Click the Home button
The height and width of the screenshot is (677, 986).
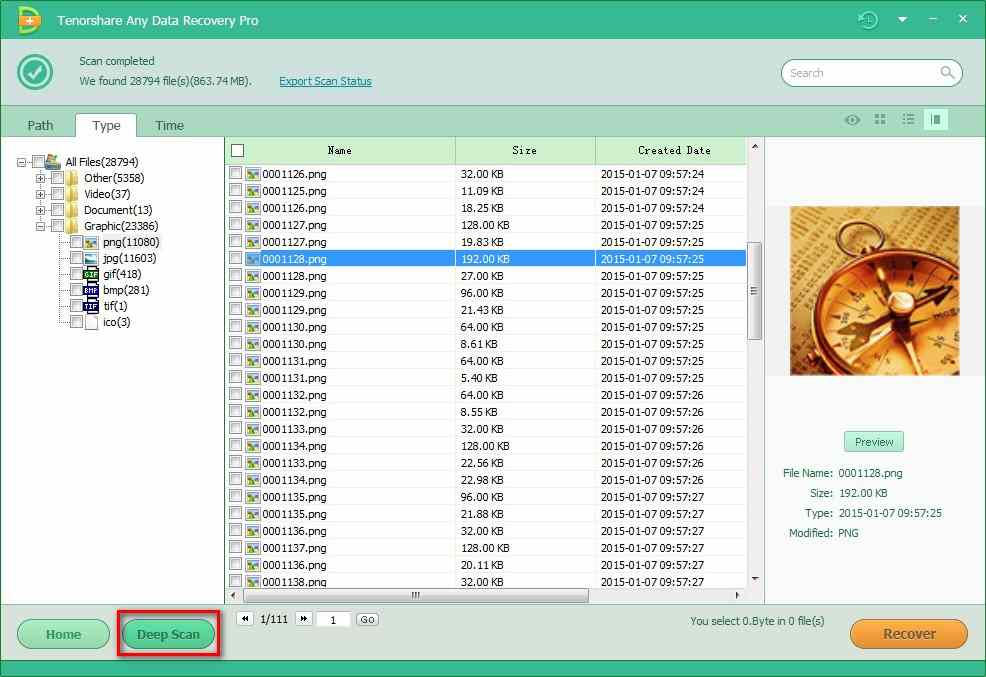coord(64,634)
